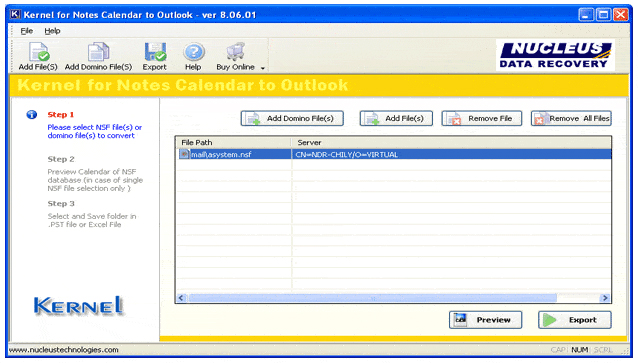Click the Add File(s) button in main panel
This screenshot has width=638, height=363.
[x=396, y=118]
